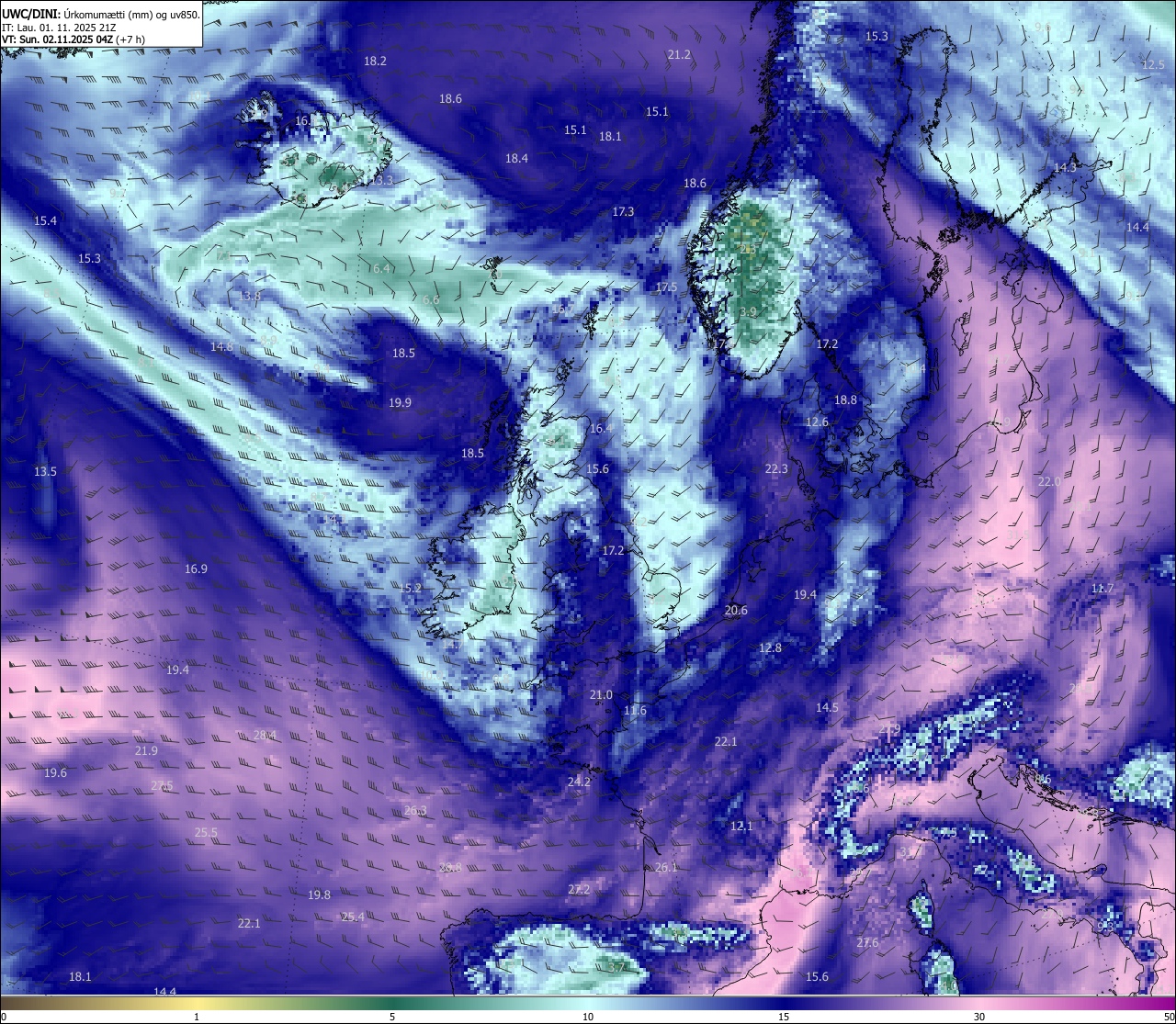Click the colorbar tick label 5
Image resolution: width=1176 pixels, height=1024 pixels.
(392, 1017)
